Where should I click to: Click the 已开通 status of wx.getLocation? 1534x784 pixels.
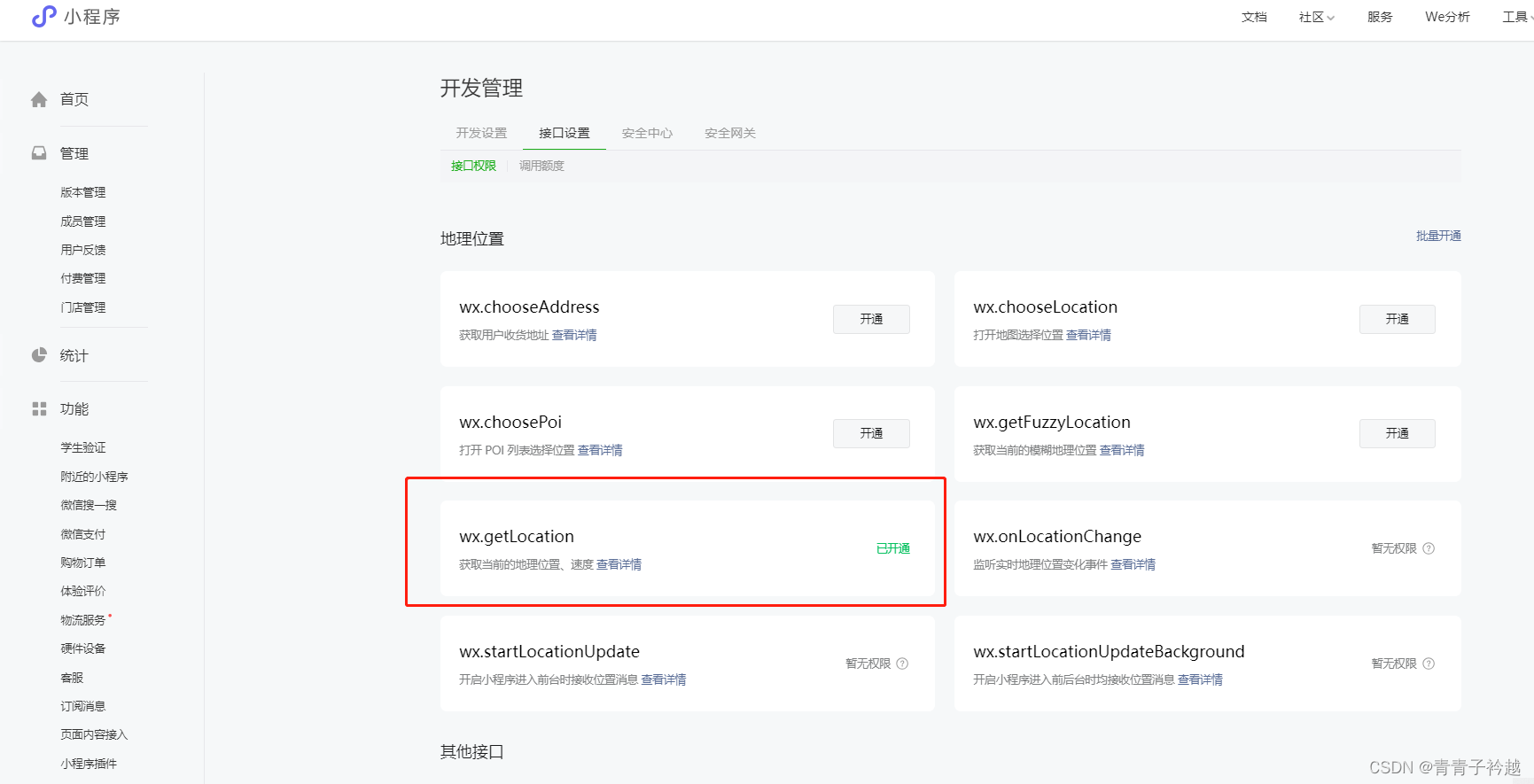point(893,548)
